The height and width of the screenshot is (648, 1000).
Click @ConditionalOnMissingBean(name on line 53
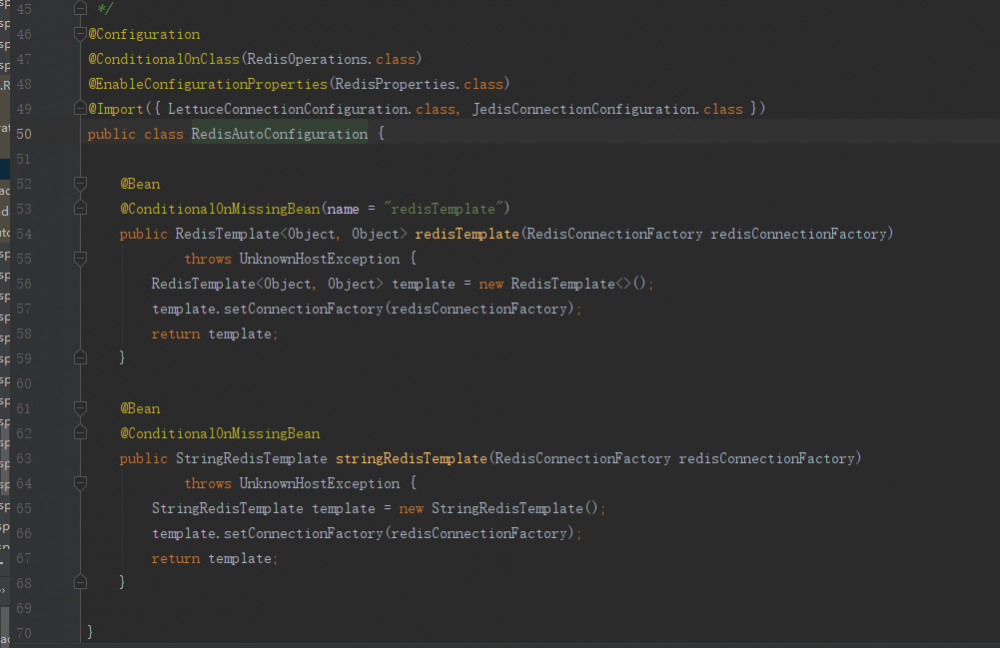tap(239, 209)
